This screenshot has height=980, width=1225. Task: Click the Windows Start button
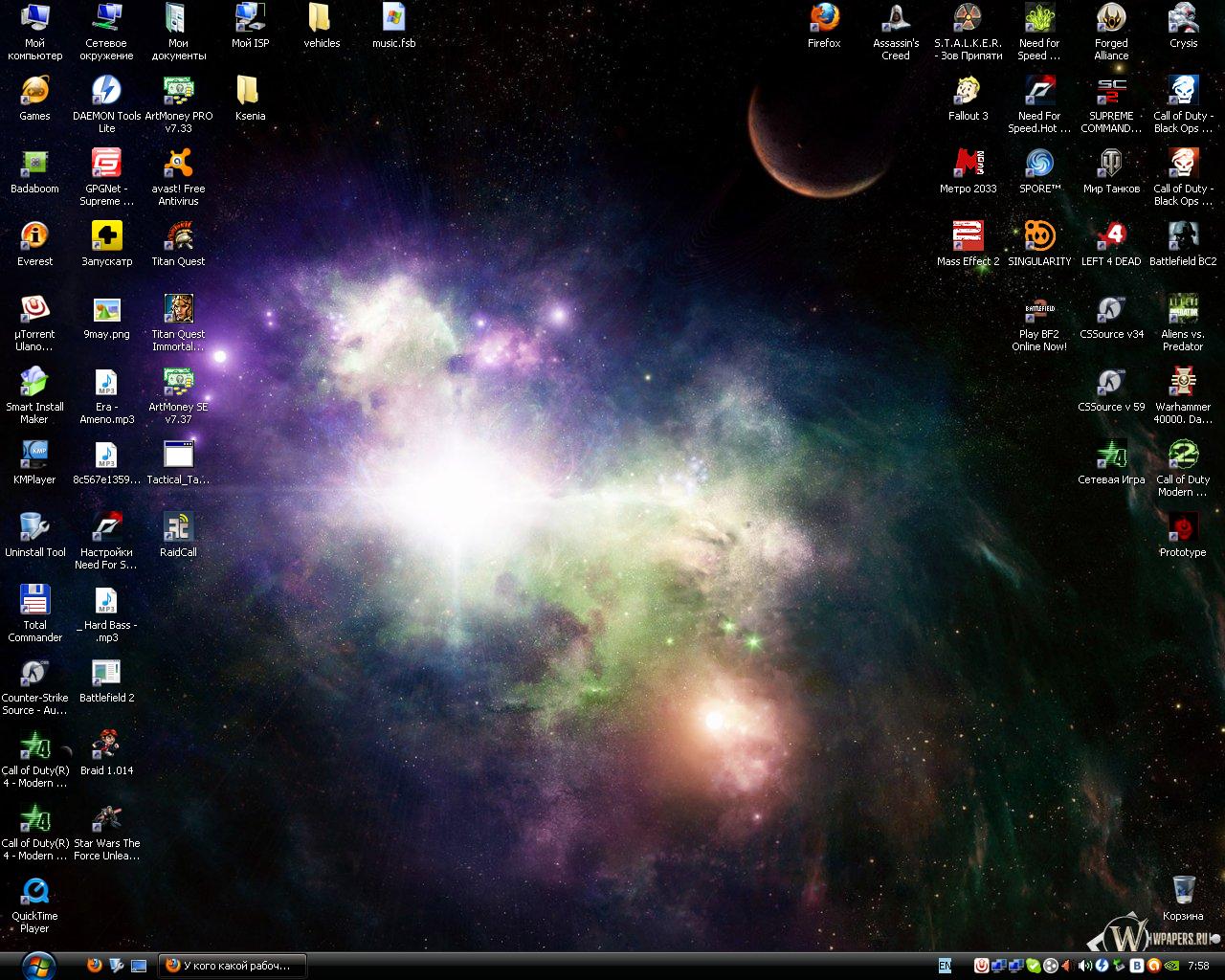tap(38, 966)
